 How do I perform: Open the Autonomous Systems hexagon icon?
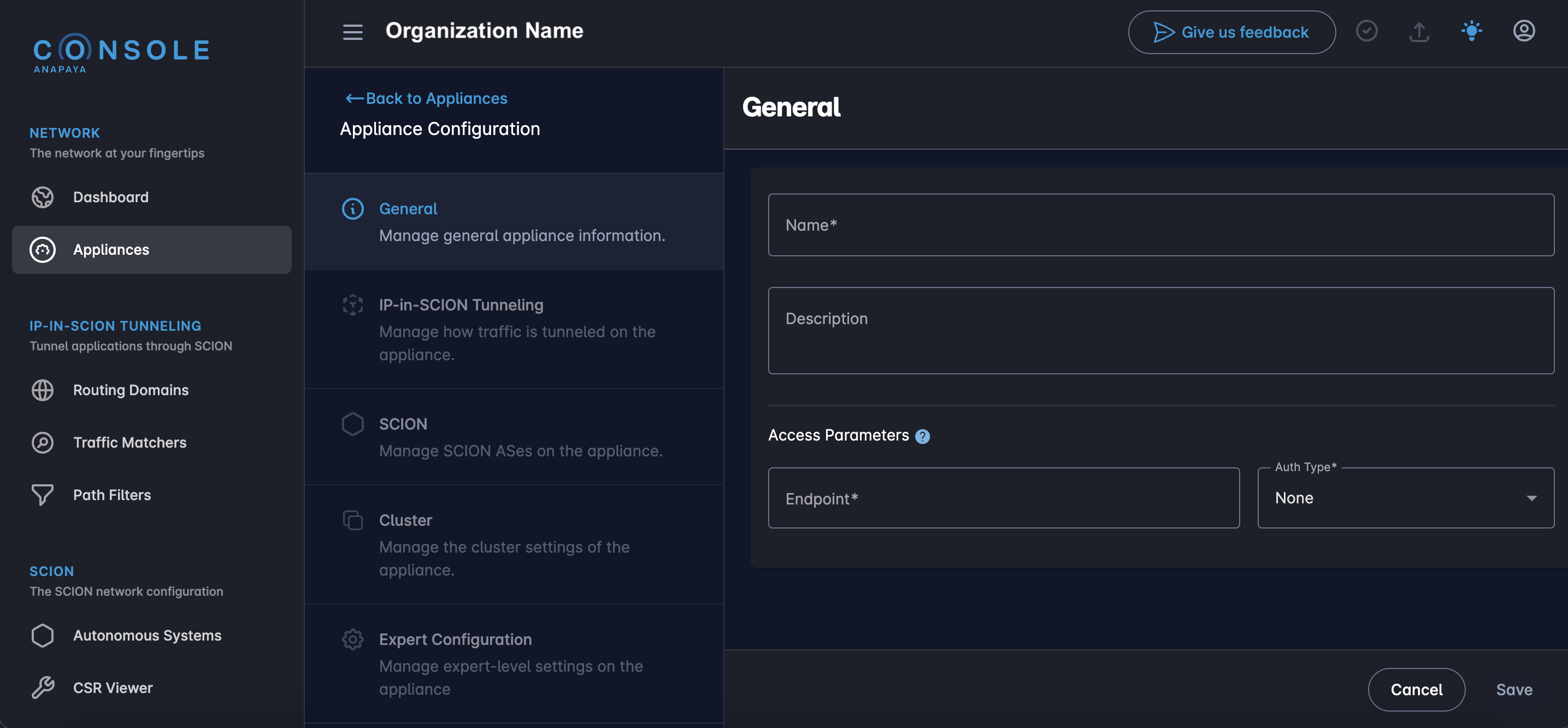pyautogui.click(x=42, y=635)
